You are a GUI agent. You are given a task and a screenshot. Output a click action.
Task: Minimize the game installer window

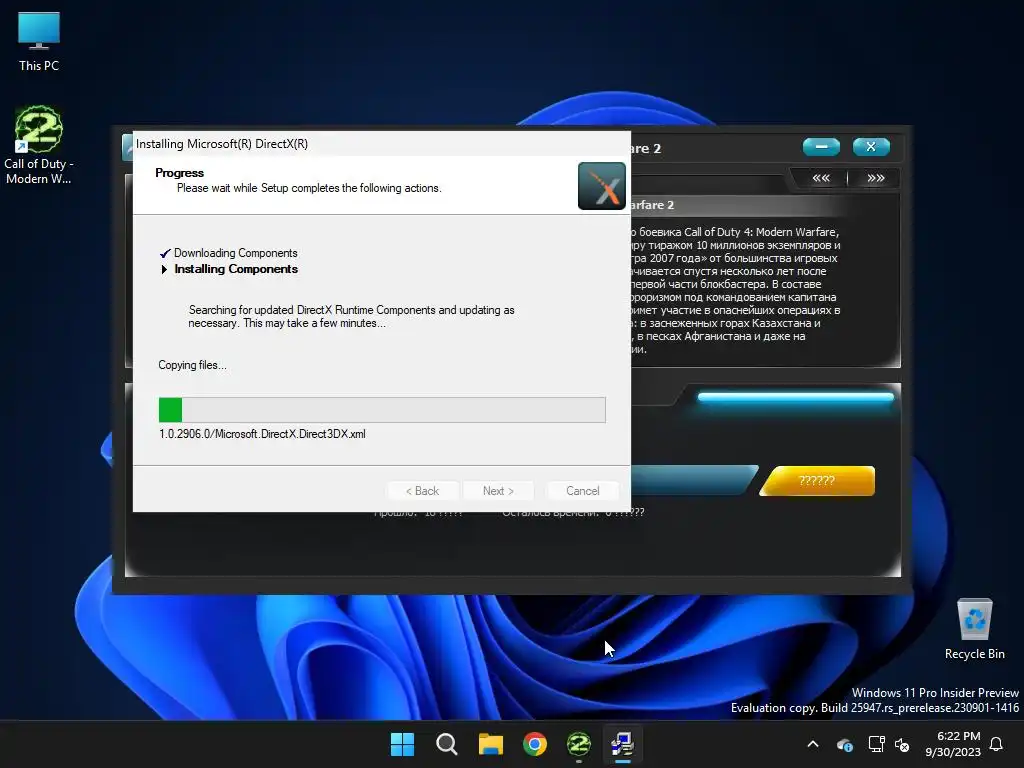(822, 147)
